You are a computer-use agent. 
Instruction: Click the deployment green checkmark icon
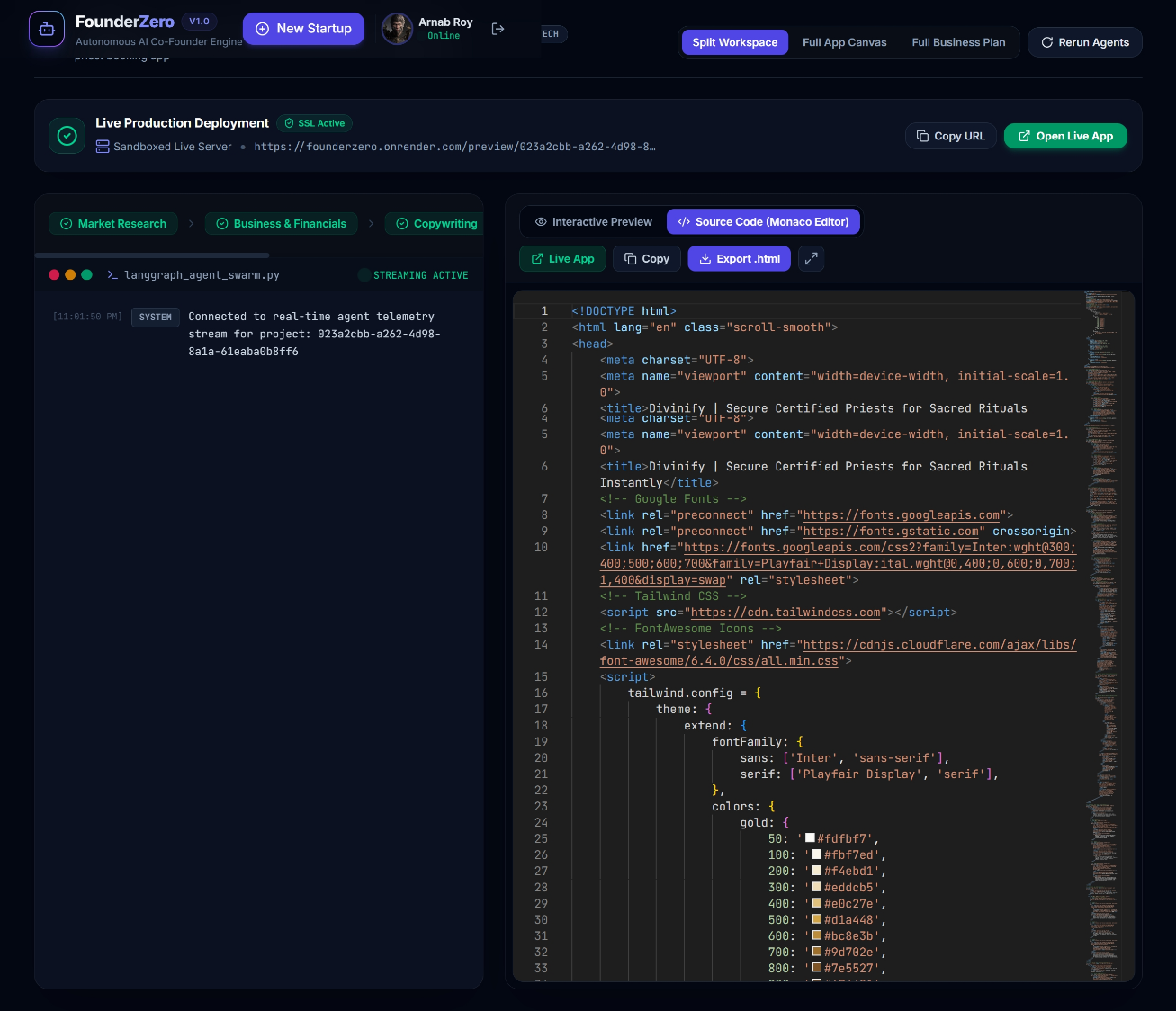click(67, 136)
